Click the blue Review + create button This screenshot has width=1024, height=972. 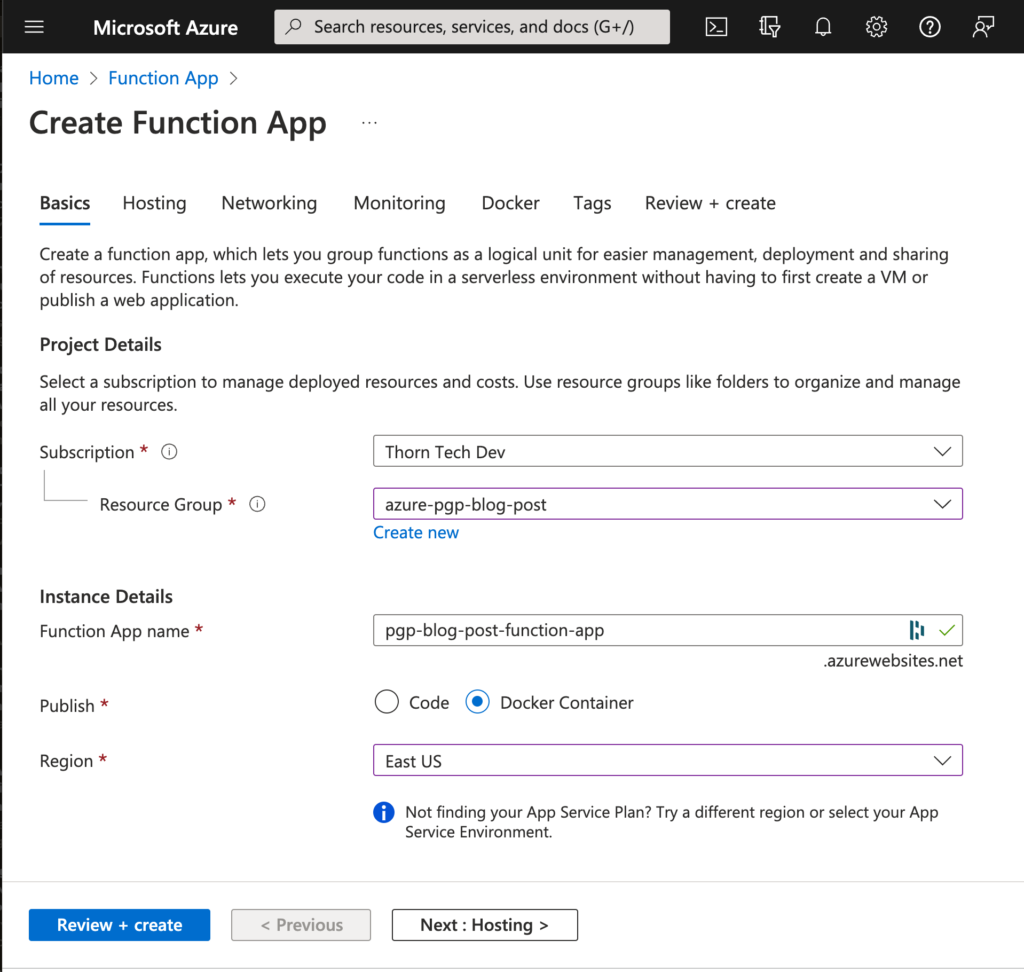point(120,925)
